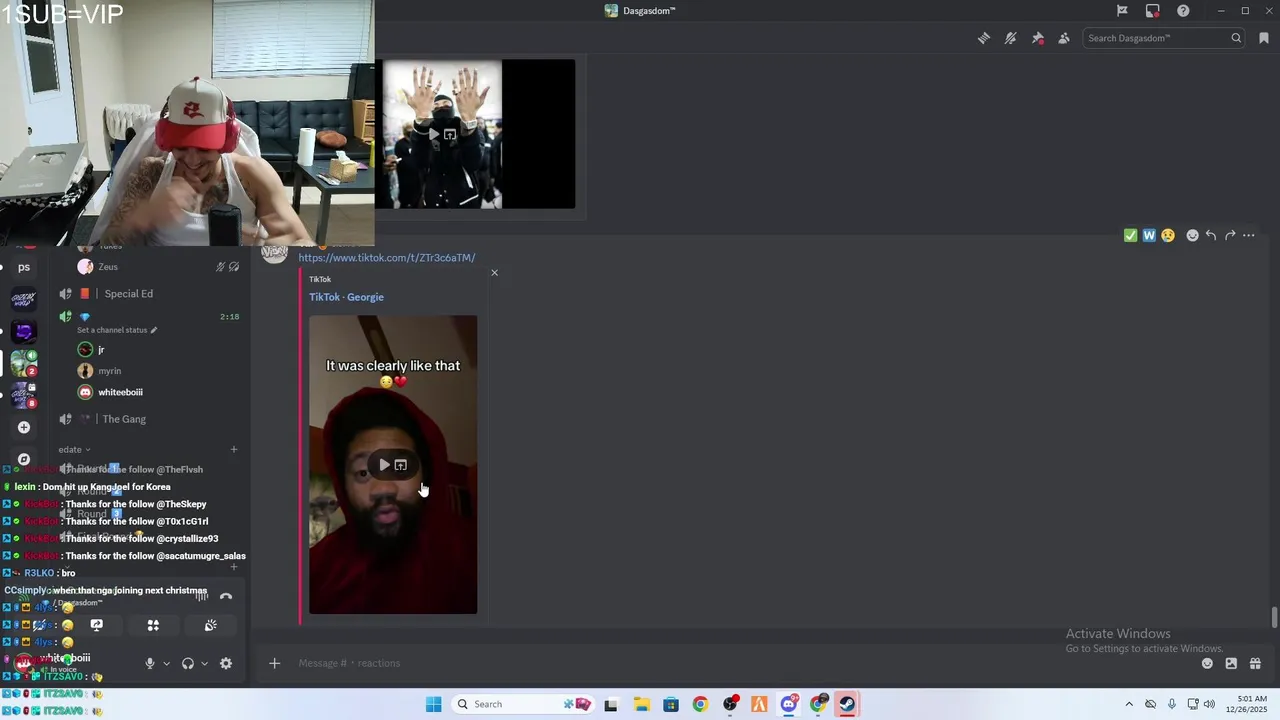The image size is (1280, 720).
Task: Open More options on message toolbar
Action: click(1249, 235)
